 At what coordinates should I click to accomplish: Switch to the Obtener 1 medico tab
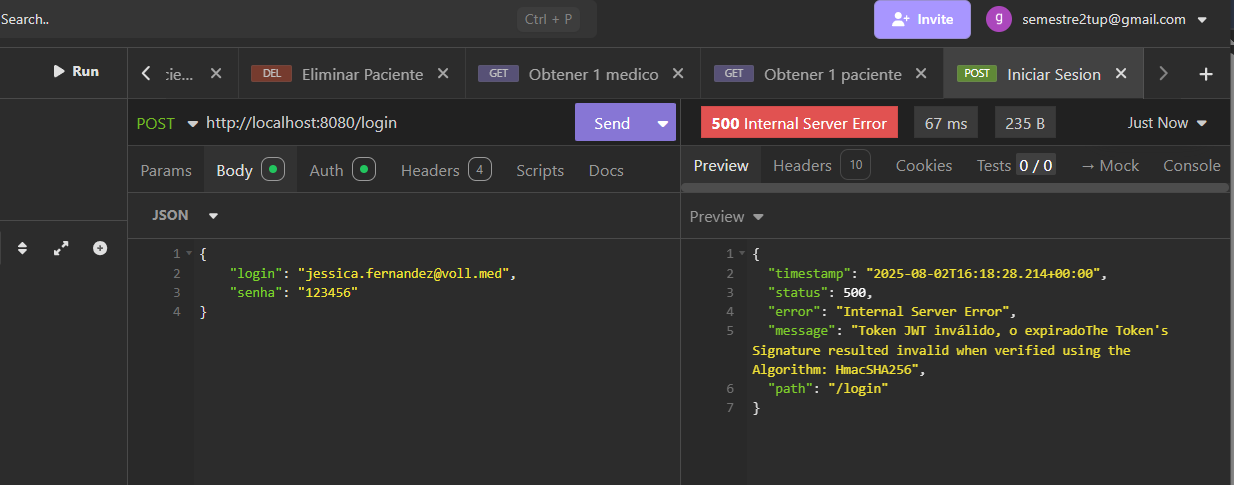coord(593,74)
